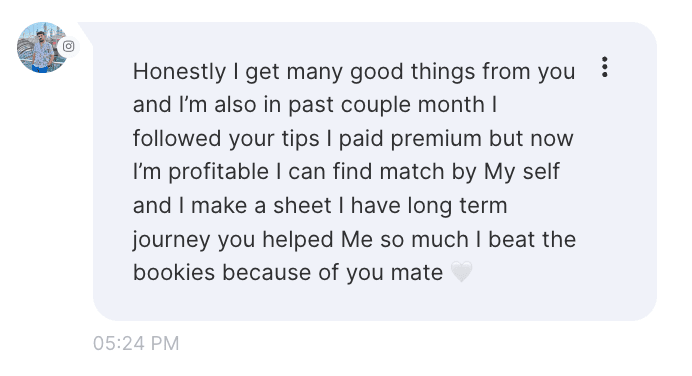
Task: Click the word "mate" before the heart
Action: (x=417, y=273)
